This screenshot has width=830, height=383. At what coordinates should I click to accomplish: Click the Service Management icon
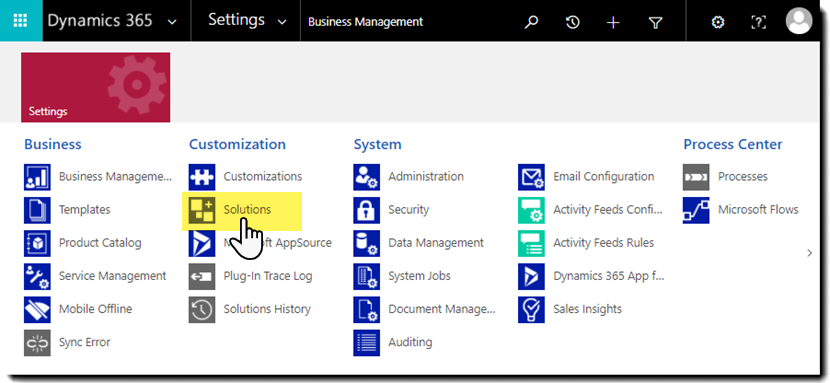coord(37,276)
